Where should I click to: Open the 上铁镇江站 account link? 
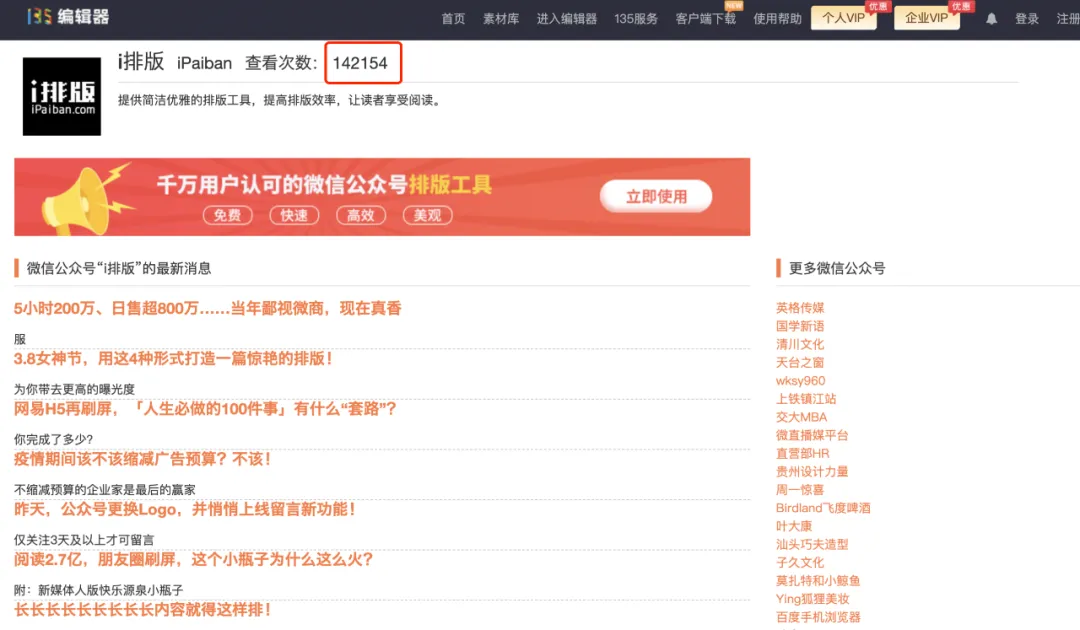(806, 399)
